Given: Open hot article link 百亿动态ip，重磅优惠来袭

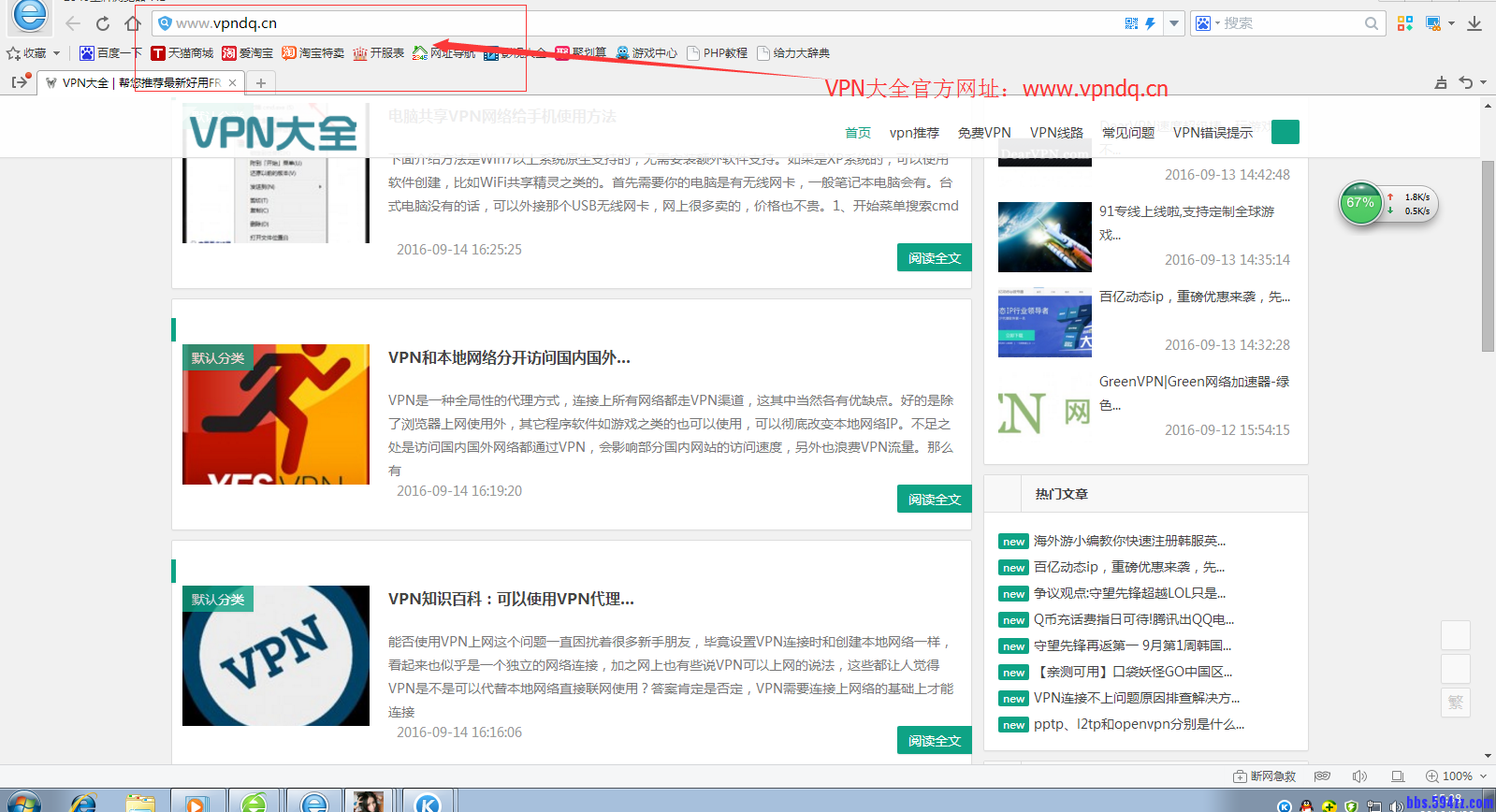Looking at the screenshot, I should (x=1128, y=567).
